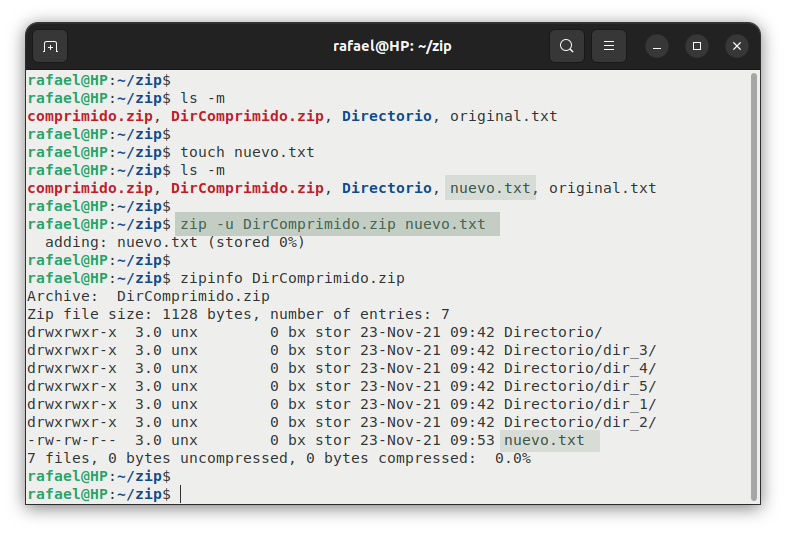This screenshot has height=533, width=786.
Task: Click the 'Archive: DirComprimido.zip' line
Action: click(148, 296)
